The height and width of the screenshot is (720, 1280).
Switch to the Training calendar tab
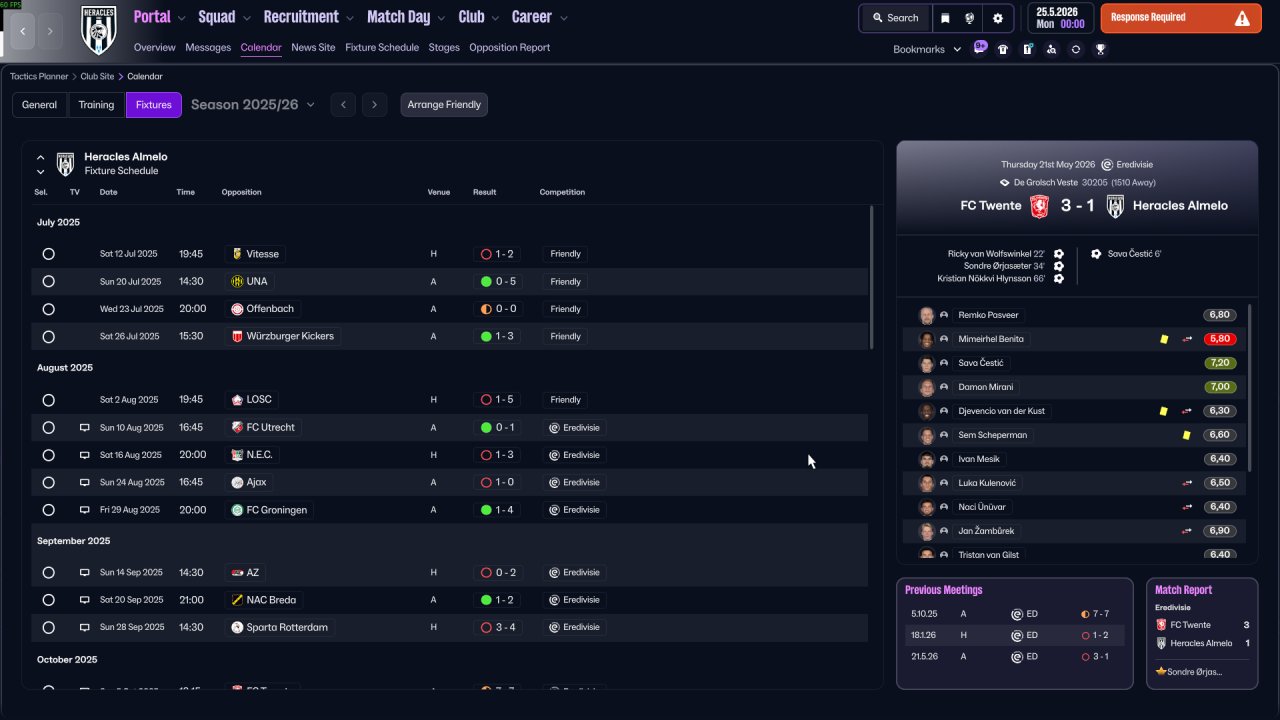(97, 105)
